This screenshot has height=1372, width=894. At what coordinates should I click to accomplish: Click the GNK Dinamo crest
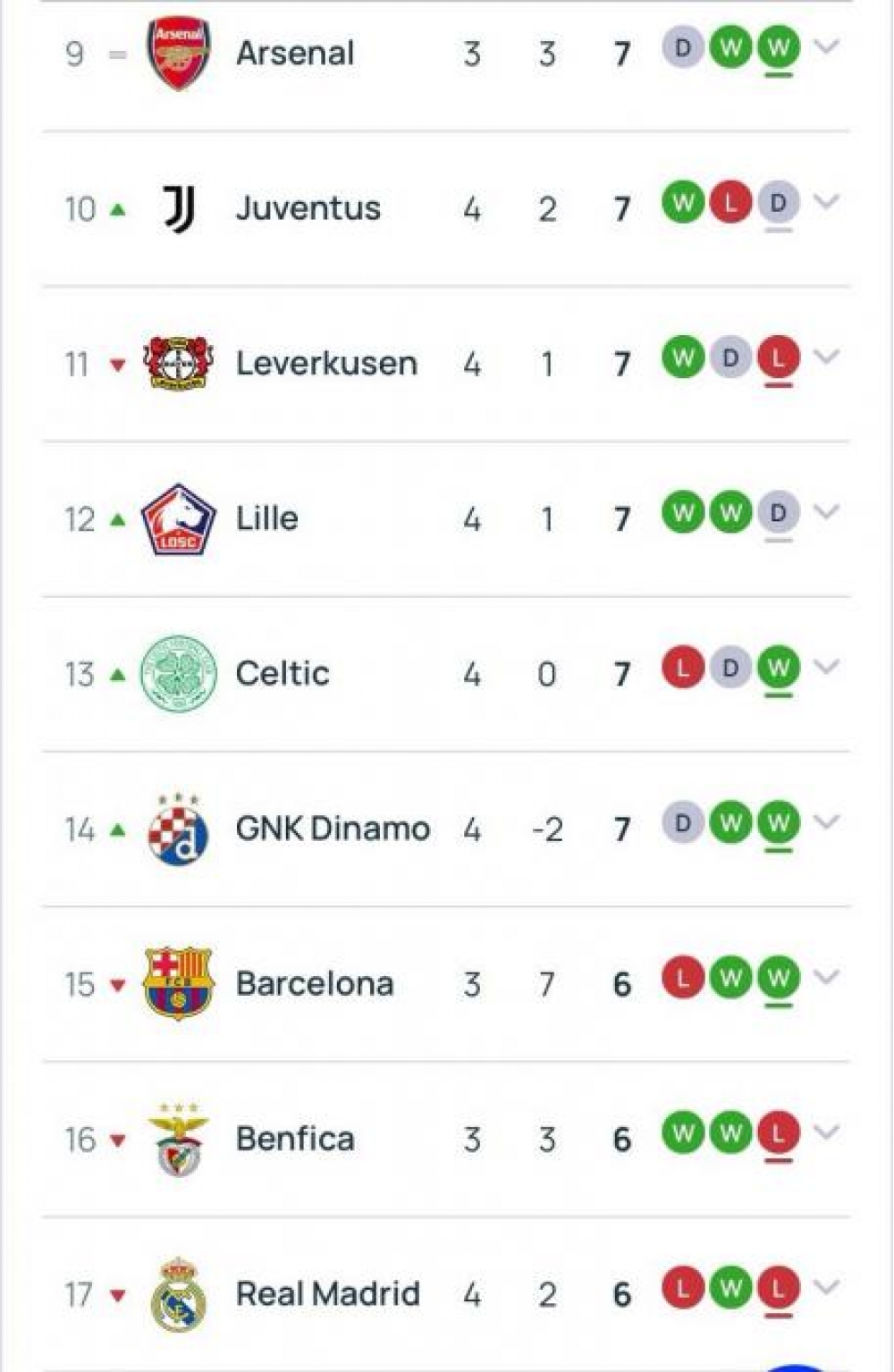[x=179, y=829]
